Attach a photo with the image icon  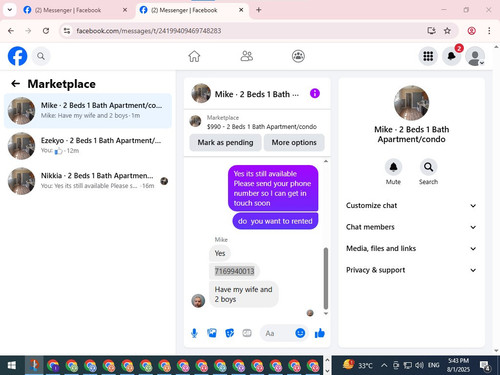tap(212, 333)
